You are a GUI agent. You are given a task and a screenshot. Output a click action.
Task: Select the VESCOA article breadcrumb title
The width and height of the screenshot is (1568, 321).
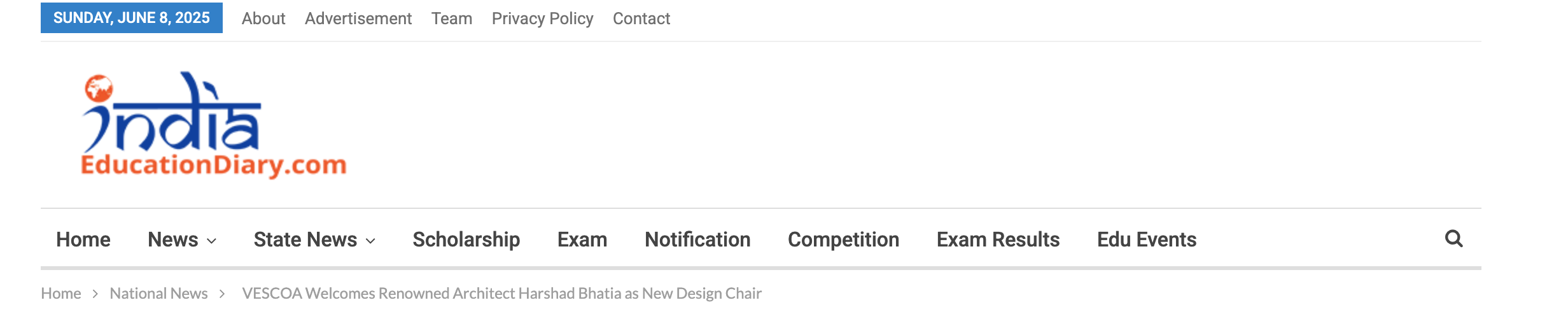pyautogui.click(x=501, y=293)
